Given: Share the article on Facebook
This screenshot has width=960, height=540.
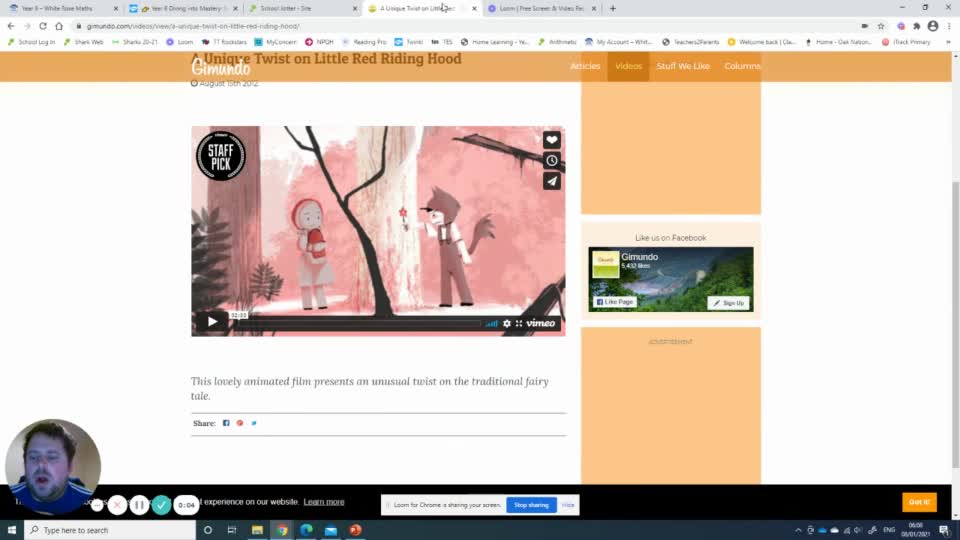Looking at the screenshot, I should [x=226, y=423].
